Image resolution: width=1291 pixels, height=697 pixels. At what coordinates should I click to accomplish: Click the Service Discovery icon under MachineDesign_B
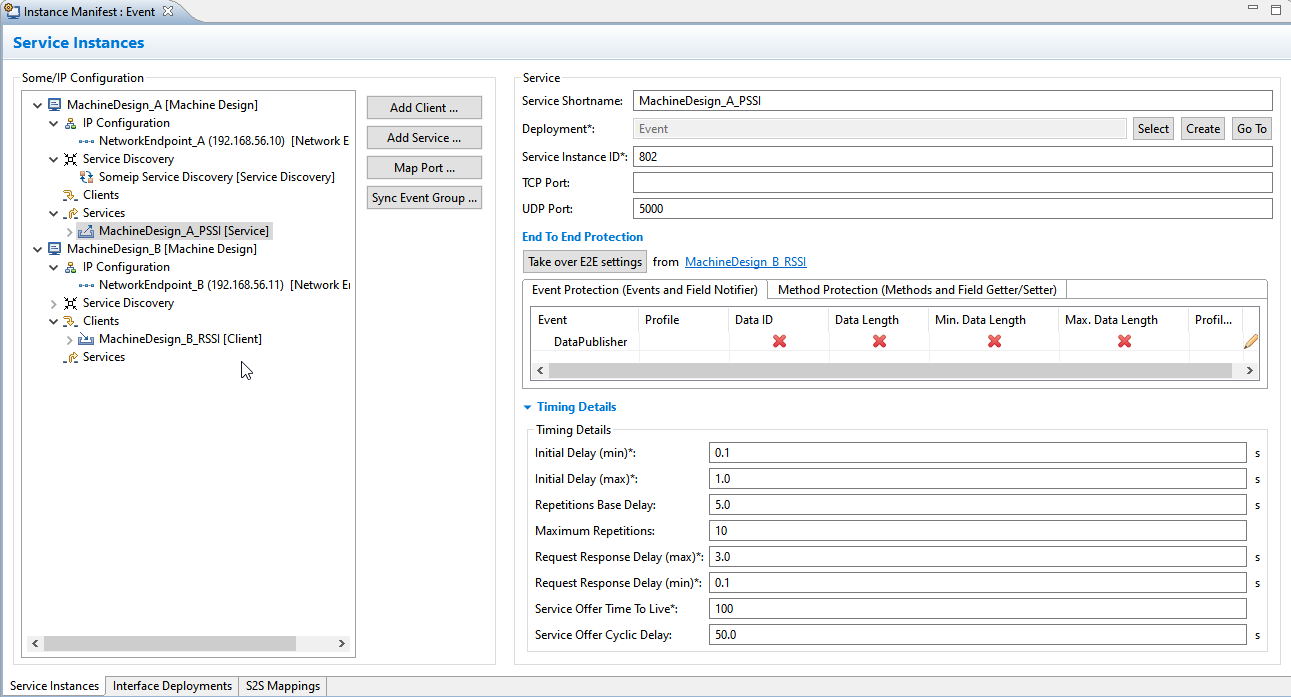click(x=70, y=303)
